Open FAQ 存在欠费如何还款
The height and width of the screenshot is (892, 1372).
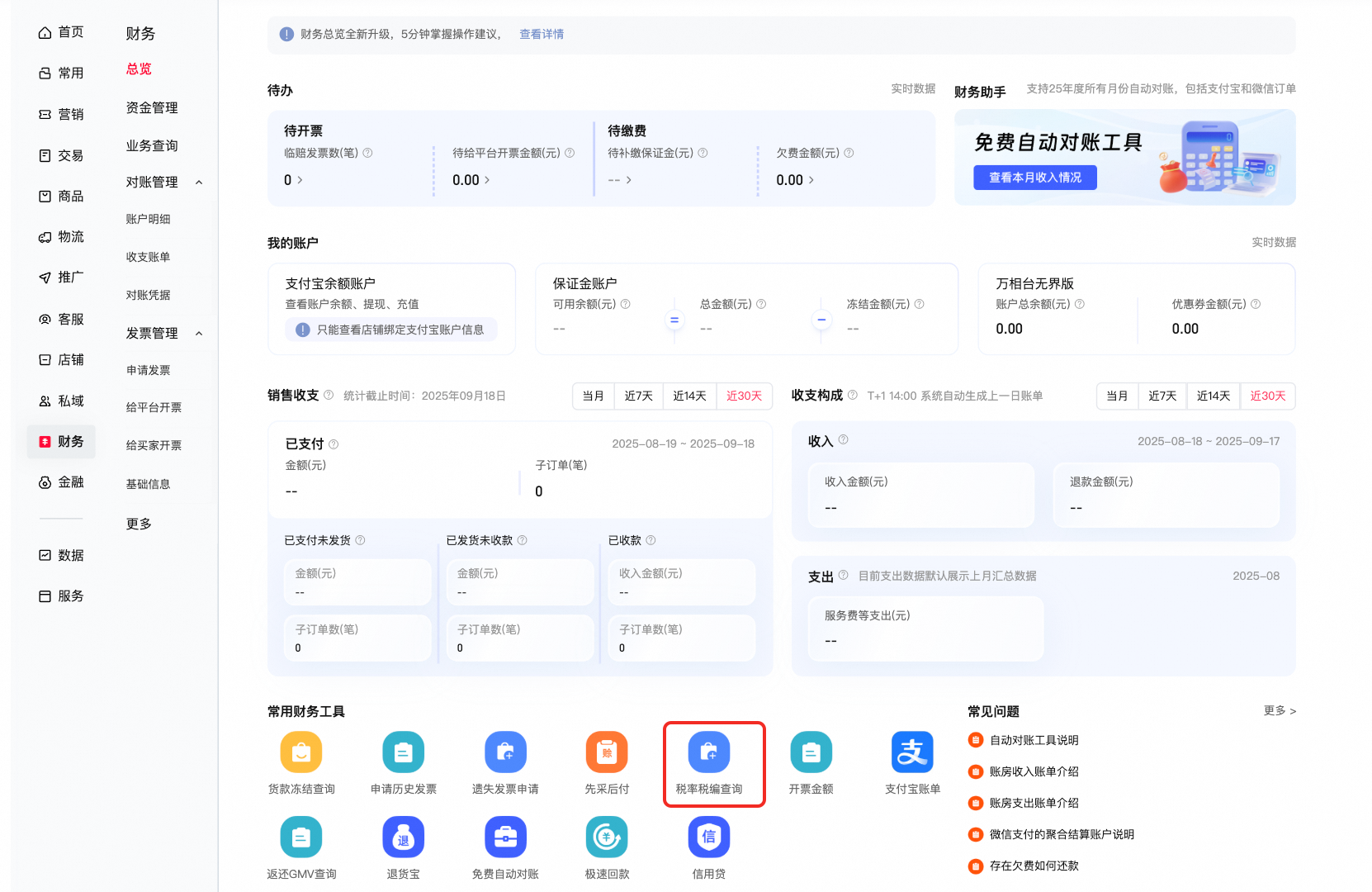(x=1034, y=866)
